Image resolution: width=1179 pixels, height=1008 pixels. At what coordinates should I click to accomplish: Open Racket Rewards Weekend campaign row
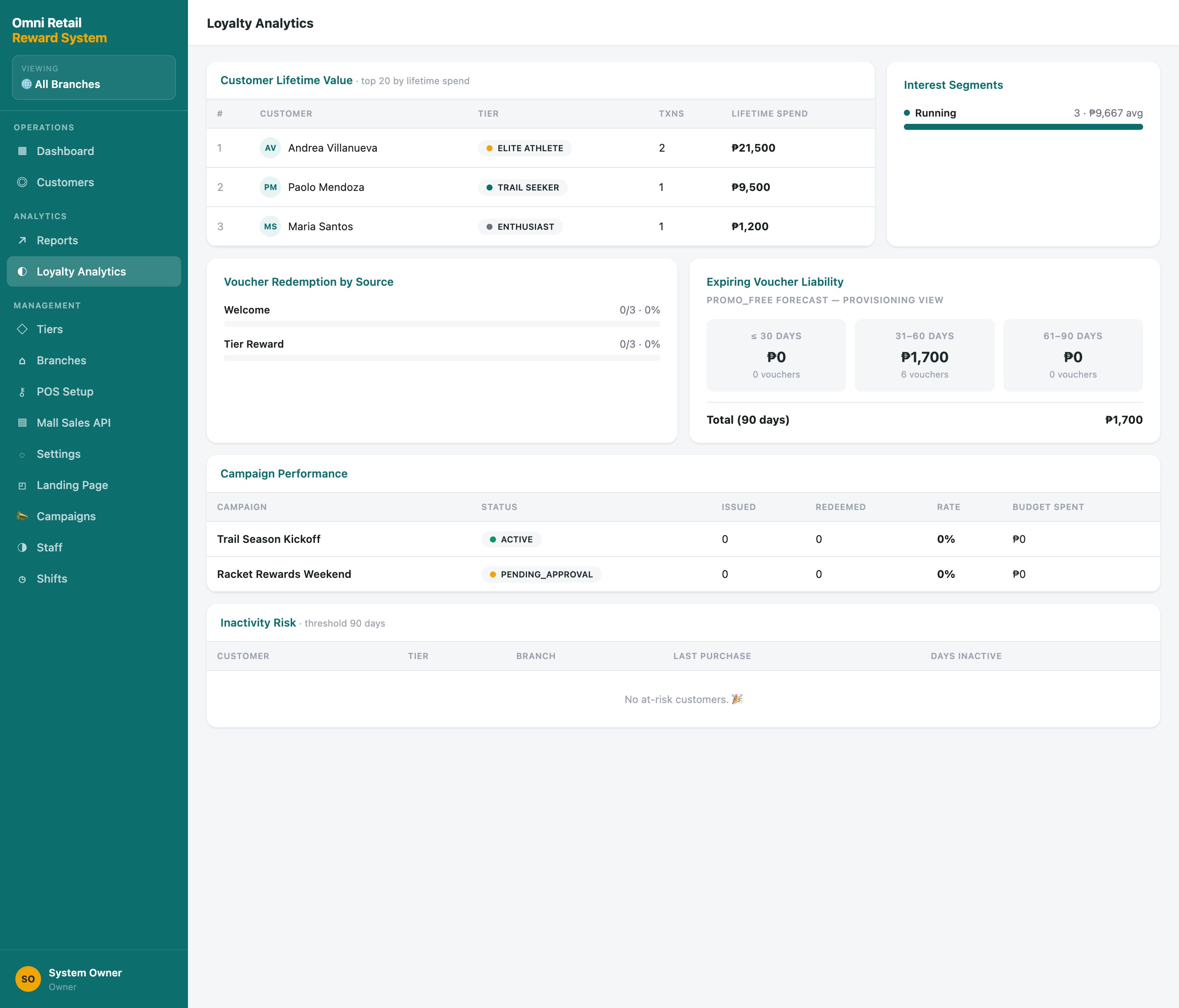(x=683, y=574)
